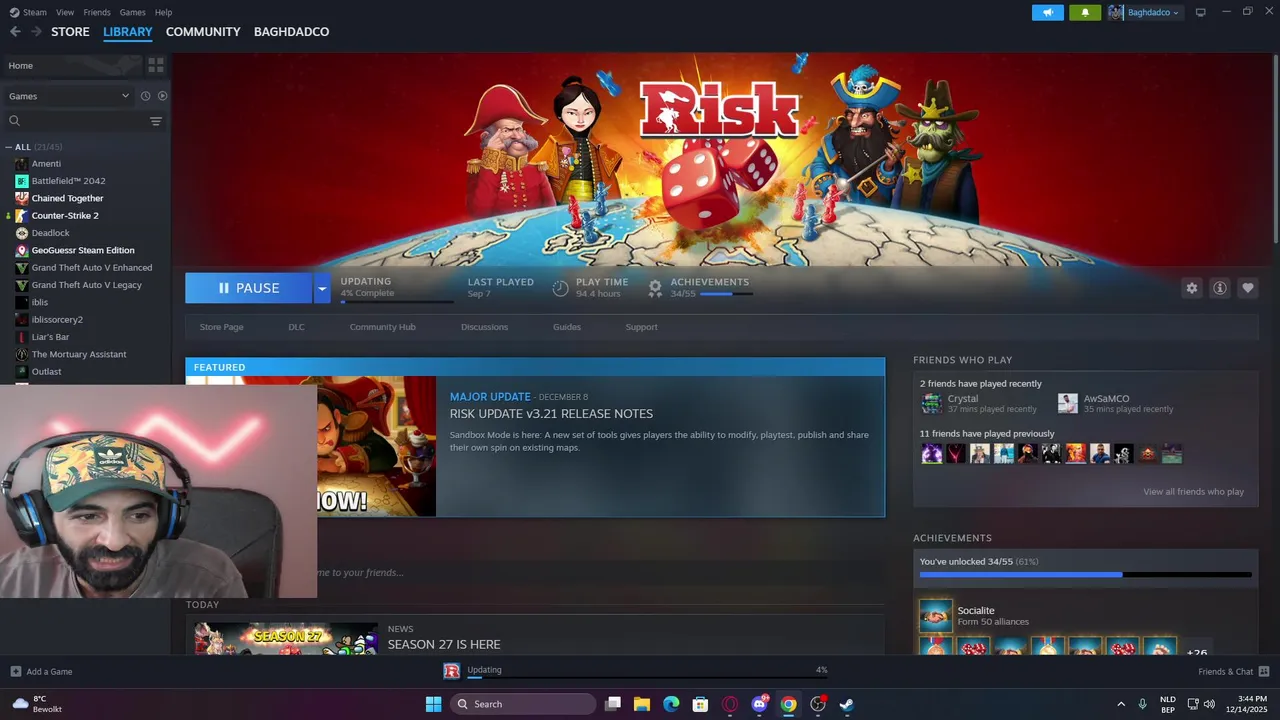
Task: Open RISK Community Hub link
Action: [382, 327]
